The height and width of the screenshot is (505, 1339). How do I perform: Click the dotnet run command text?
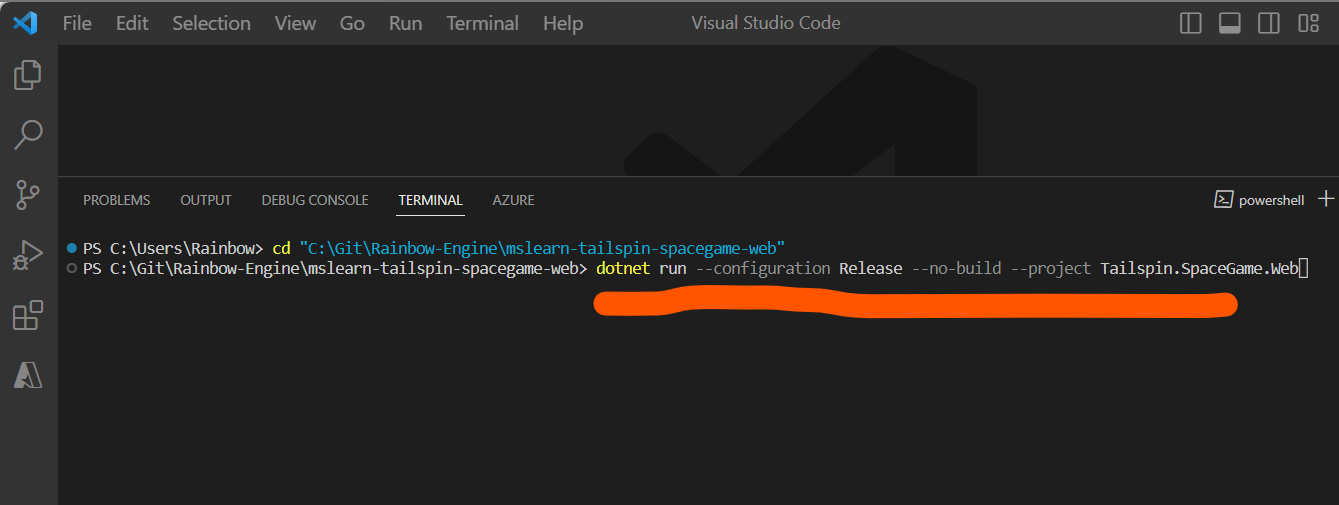[641, 269]
